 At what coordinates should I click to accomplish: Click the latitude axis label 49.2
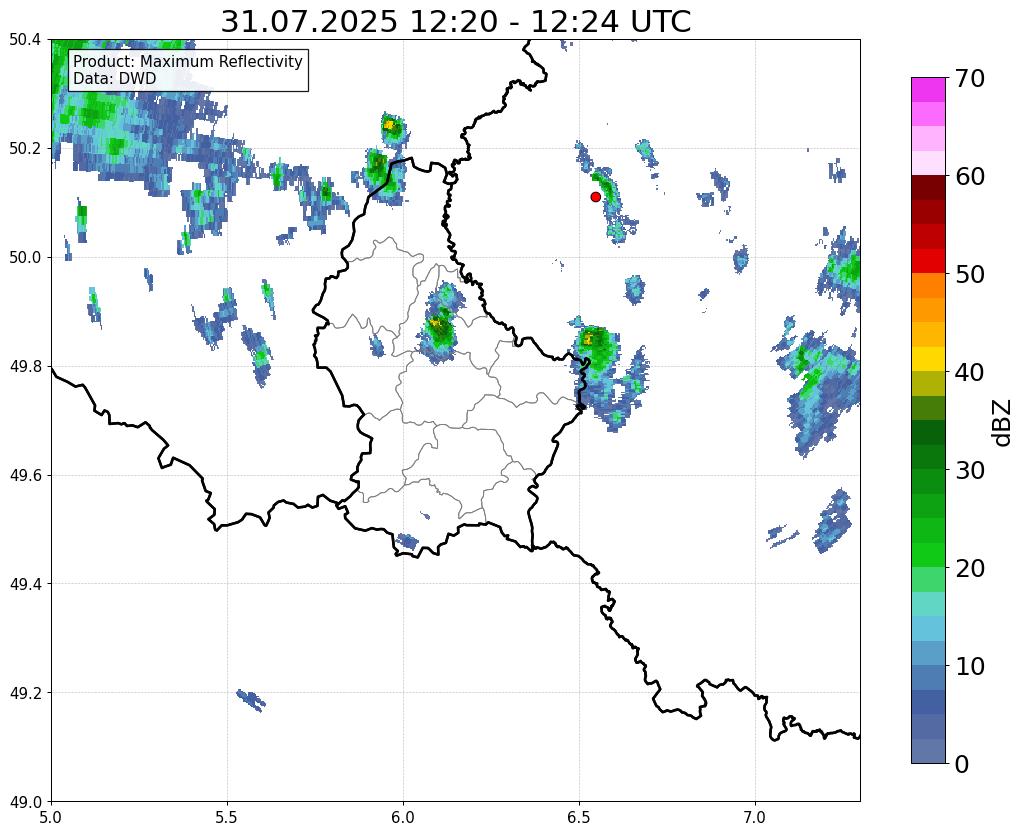click(x=25, y=693)
